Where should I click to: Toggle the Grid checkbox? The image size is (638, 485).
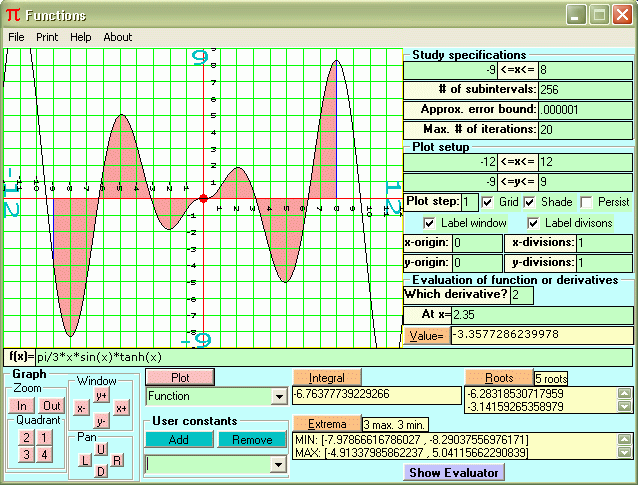pos(487,202)
